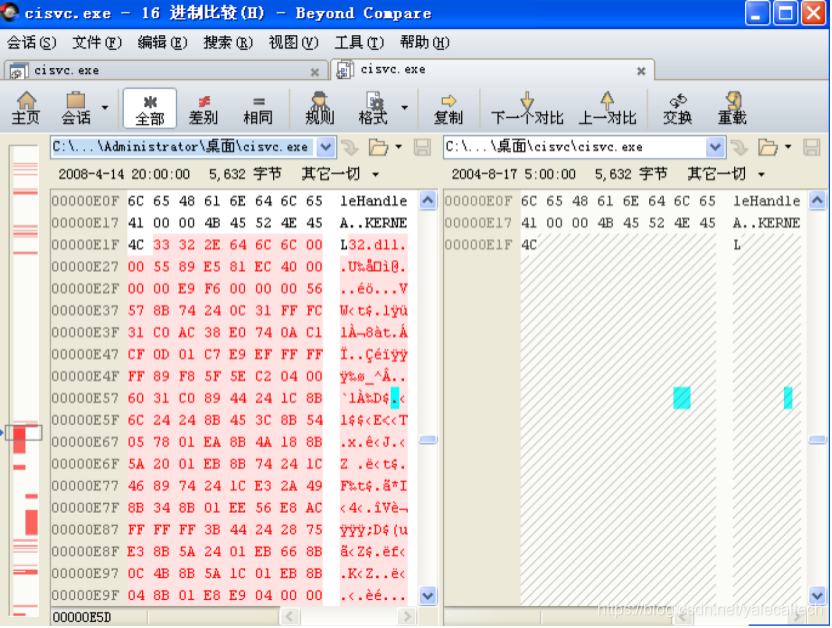Image resolution: width=832 pixels, height=628 pixels.
Task: Expand the Sessions (会话) dropdown arrow
Action: click(105, 108)
